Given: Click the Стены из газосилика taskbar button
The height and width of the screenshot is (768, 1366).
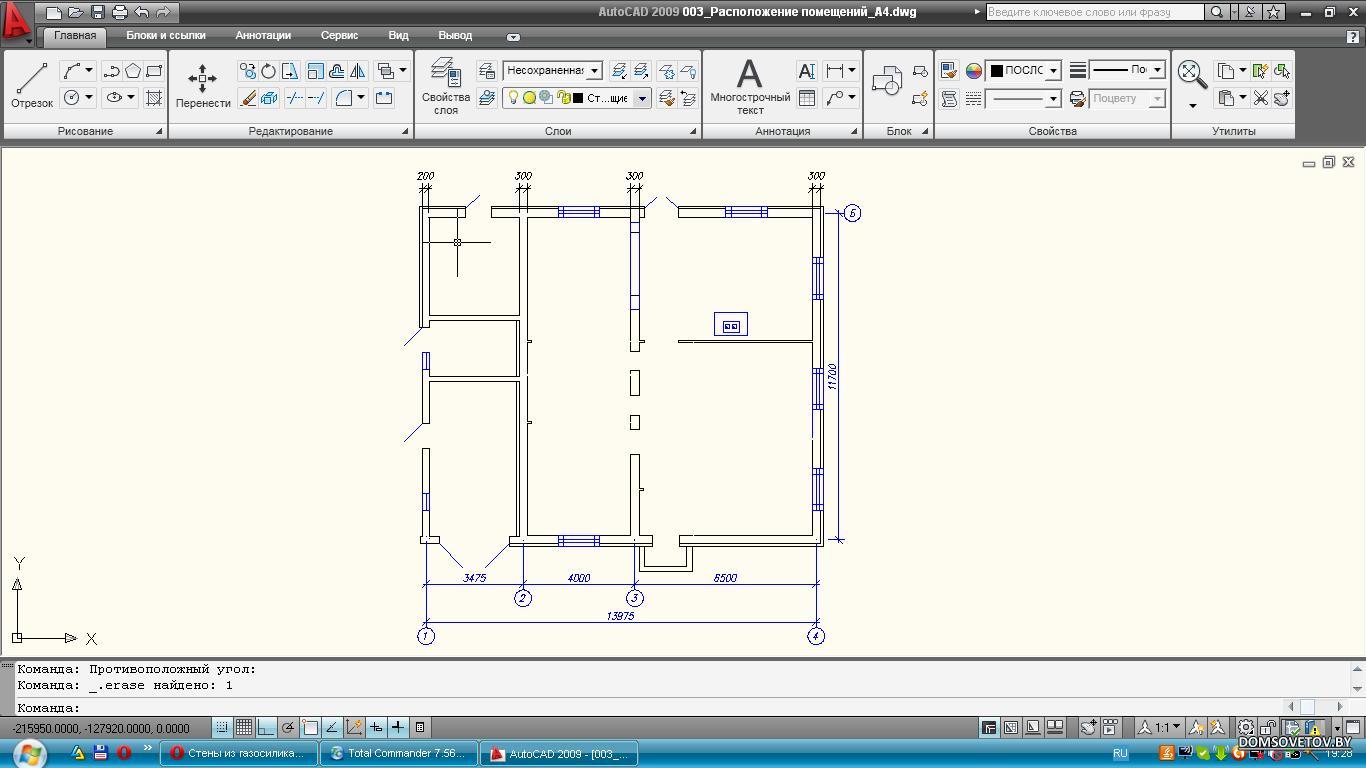Looking at the screenshot, I should (x=238, y=754).
